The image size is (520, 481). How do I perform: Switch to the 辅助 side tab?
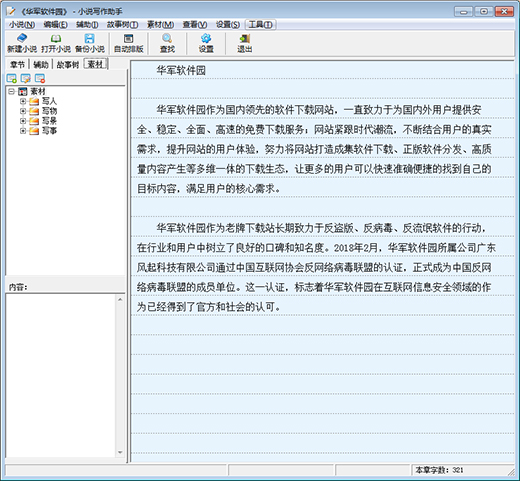41,64
